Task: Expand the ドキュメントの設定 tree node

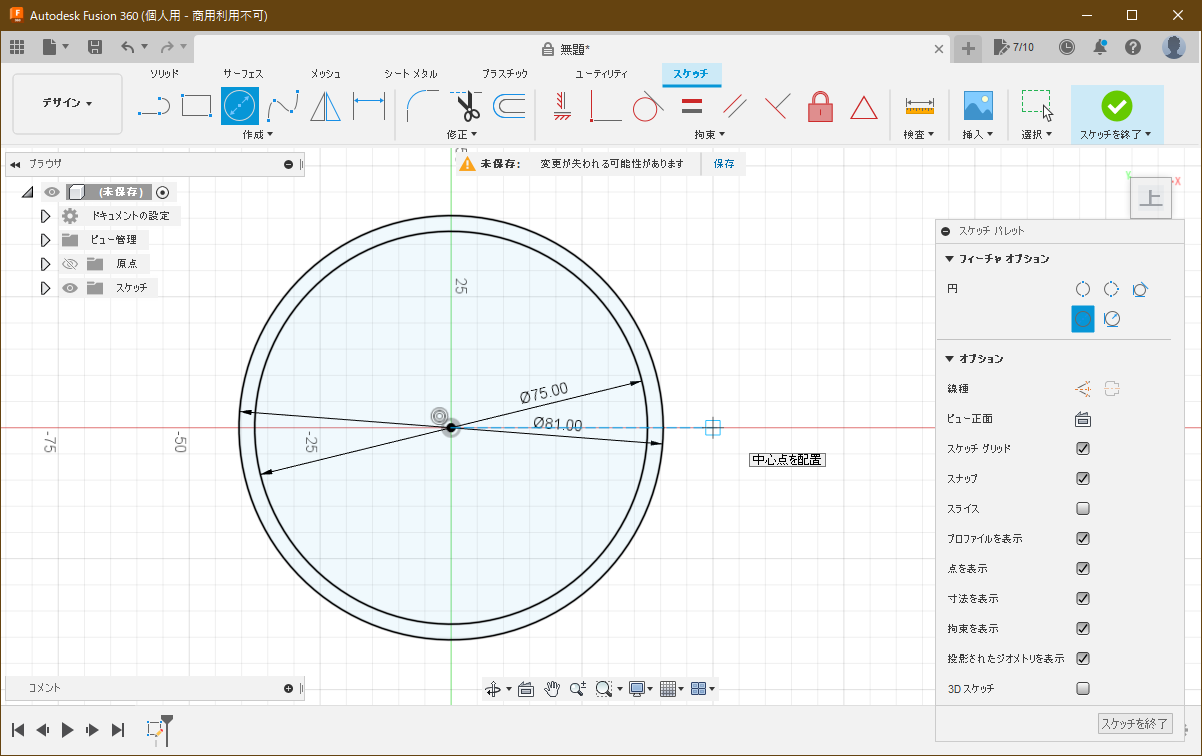Action: coord(45,216)
